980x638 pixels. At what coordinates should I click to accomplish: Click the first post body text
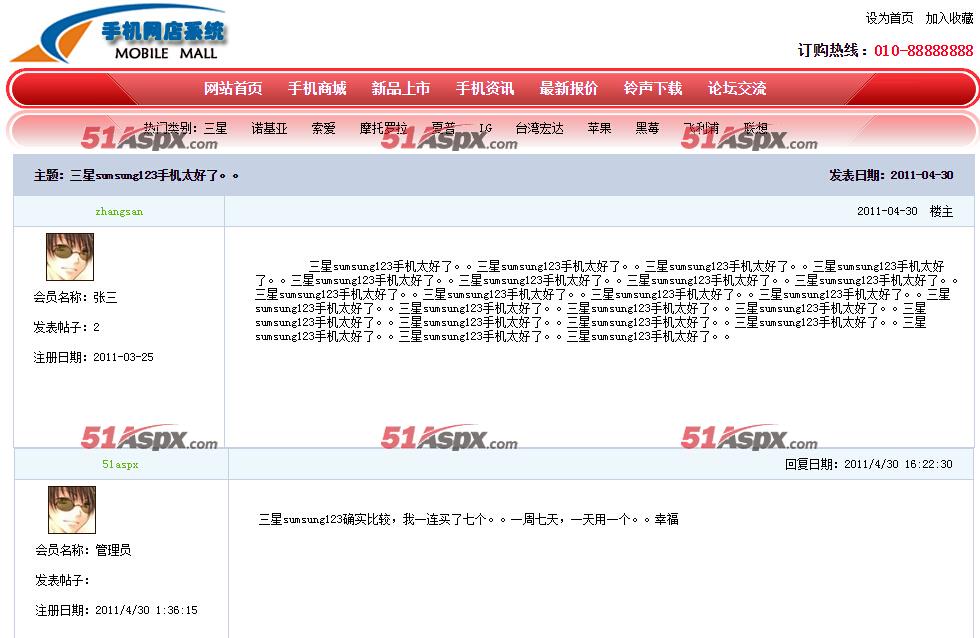click(606, 301)
